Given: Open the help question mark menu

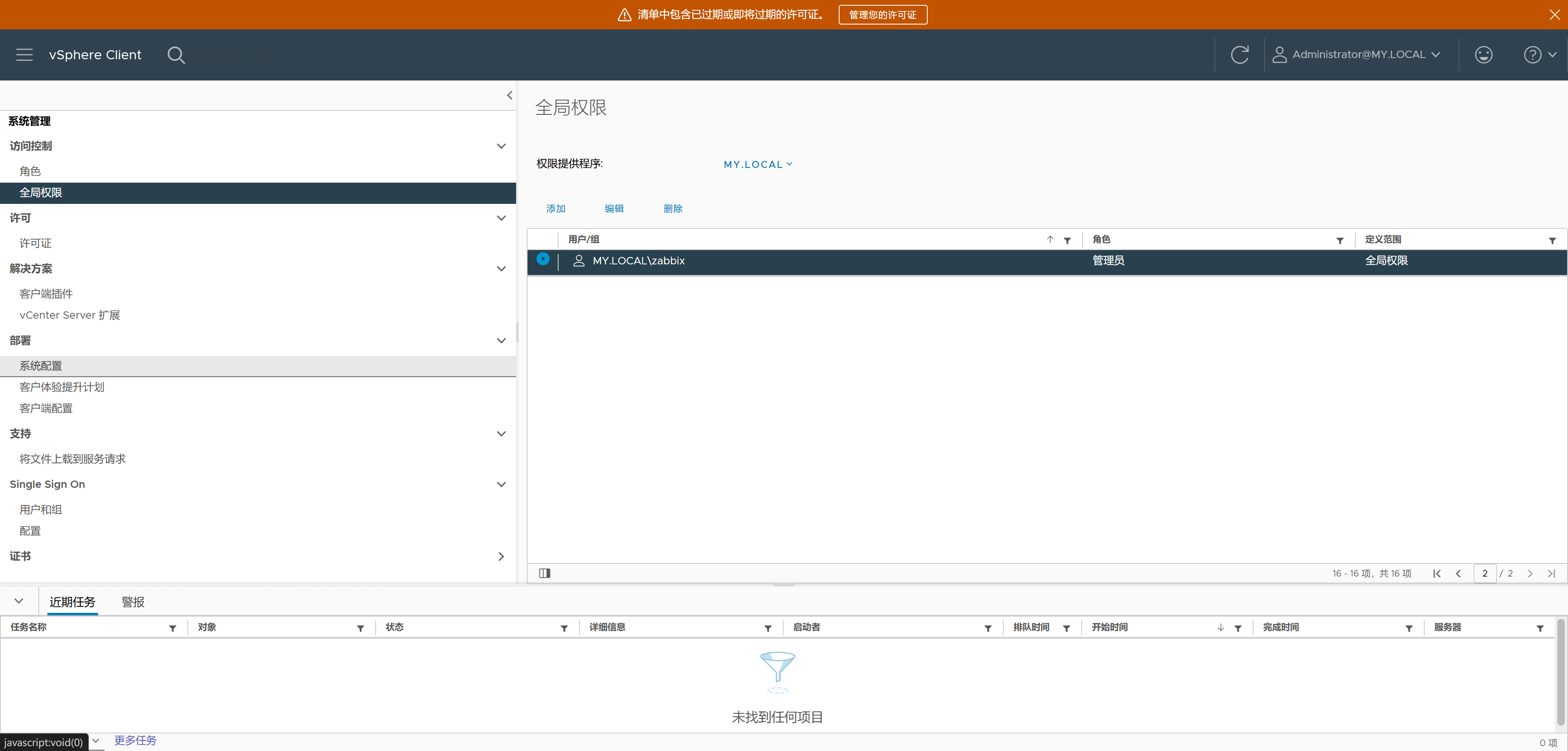Looking at the screenshot, I should 1539,55.
